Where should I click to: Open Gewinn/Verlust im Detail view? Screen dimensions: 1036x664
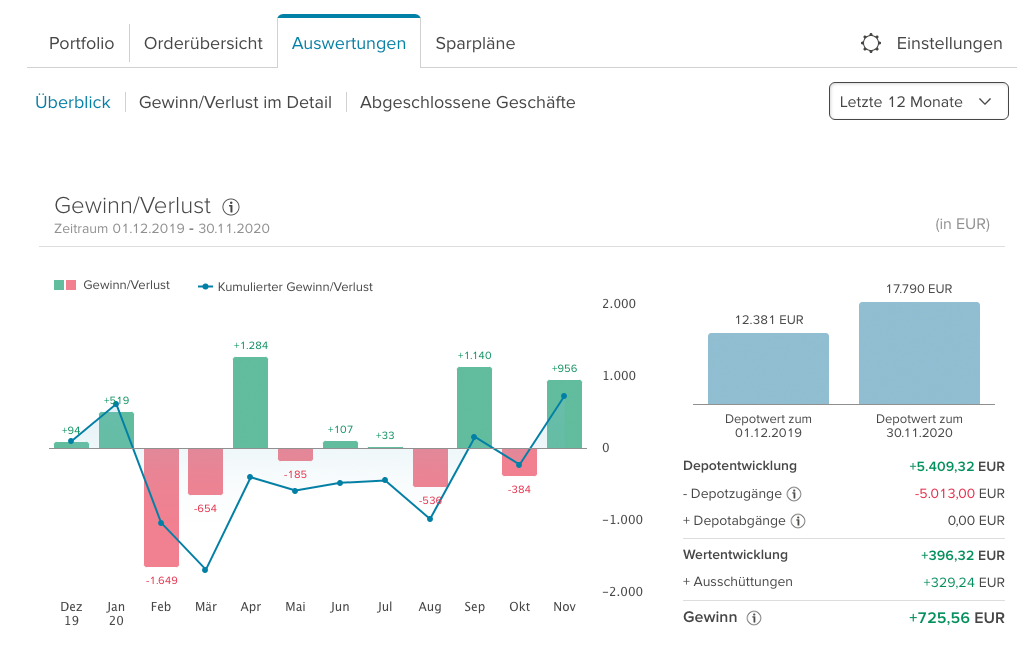coord(235,102)
